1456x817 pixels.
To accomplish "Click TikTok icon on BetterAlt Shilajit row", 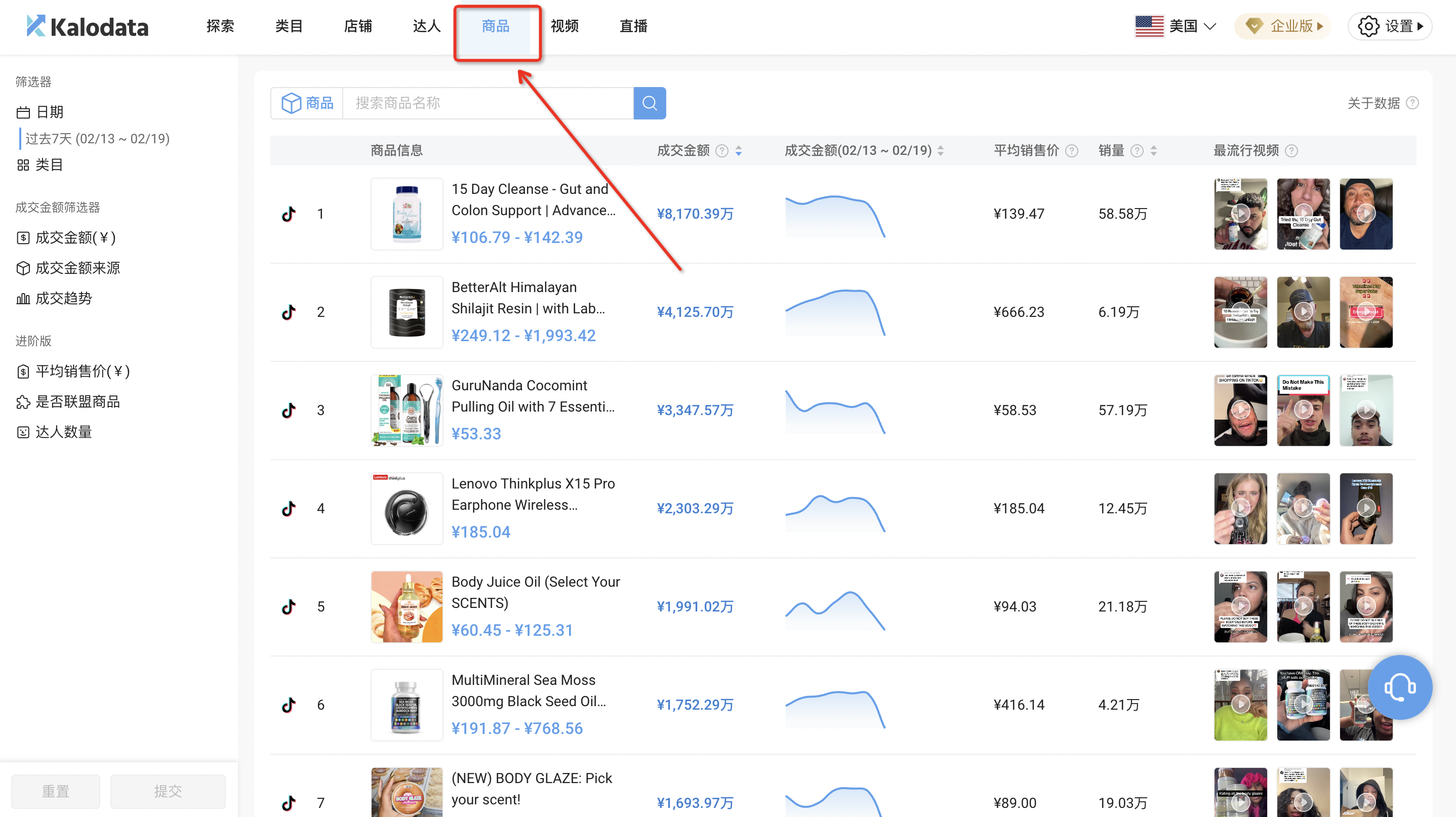I will pos(289,312).
